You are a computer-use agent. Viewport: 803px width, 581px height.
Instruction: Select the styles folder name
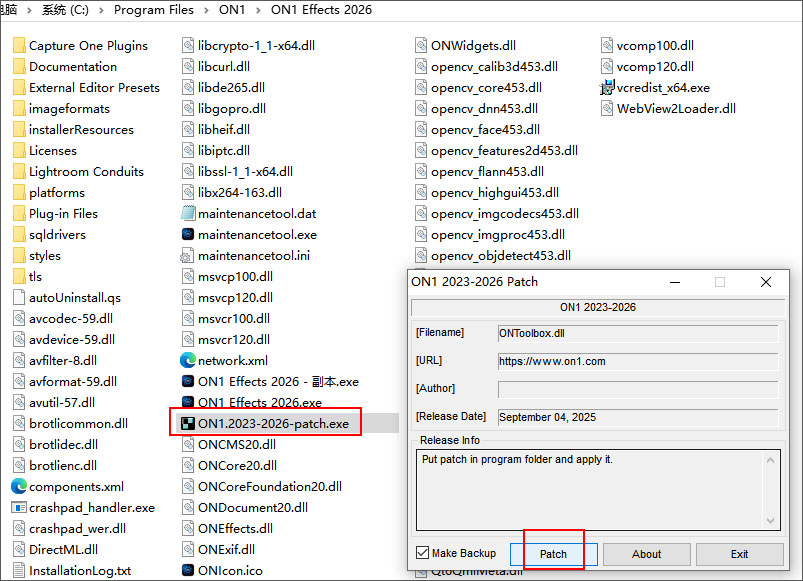pos(45,255)
